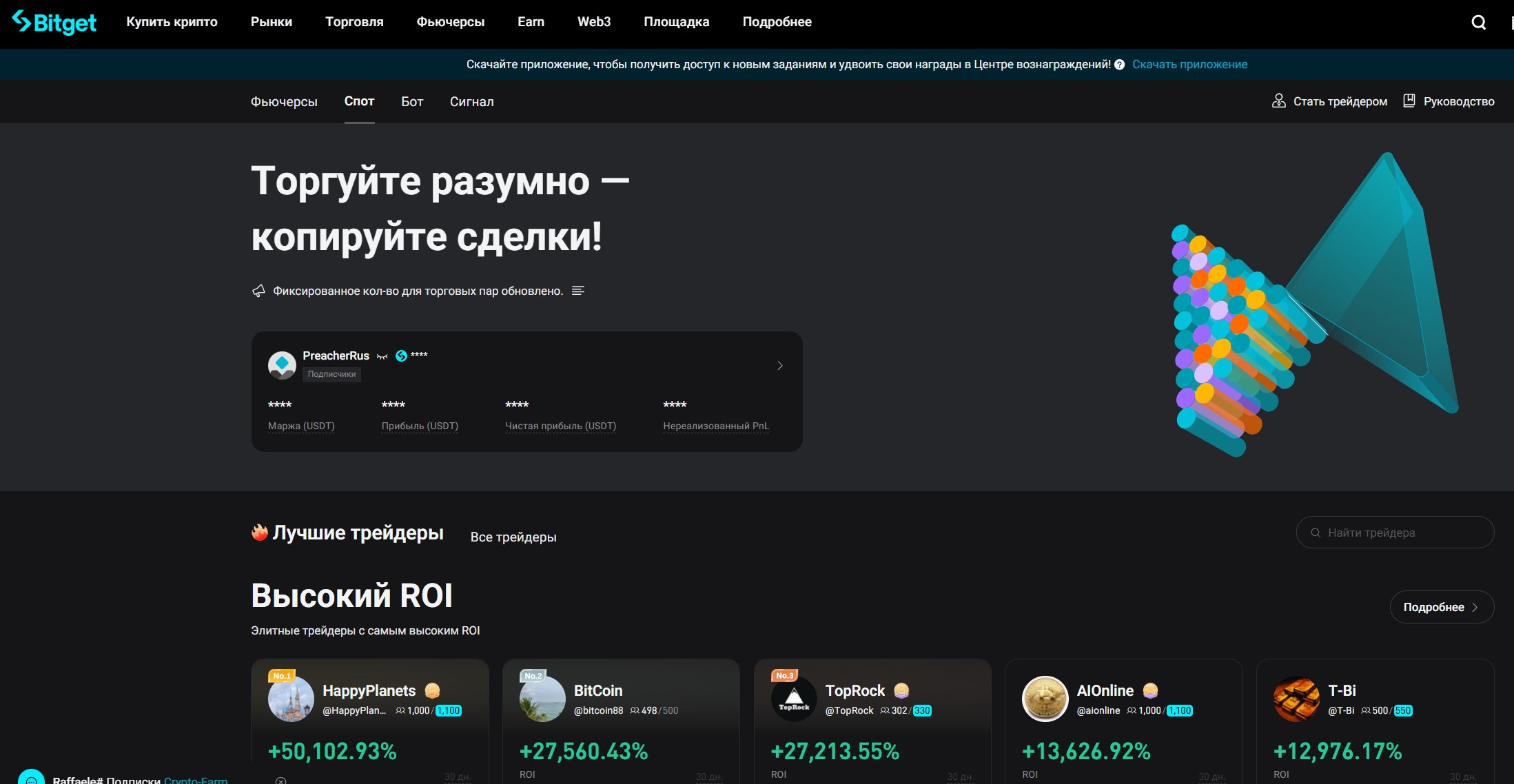Expand Купить крипто menu
1514x784 pixels.
point(172,22)
